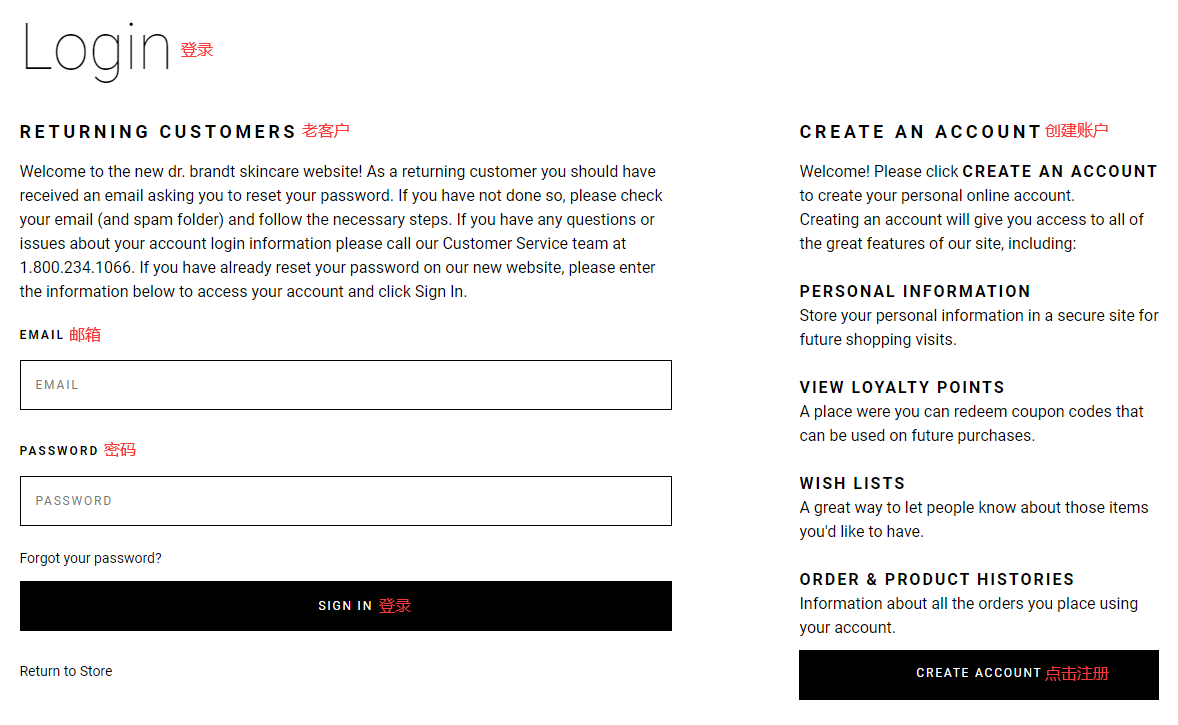Open the "Forgot your password?" link
Screen dimensions: 1178x725
click(x=91, y=558)
